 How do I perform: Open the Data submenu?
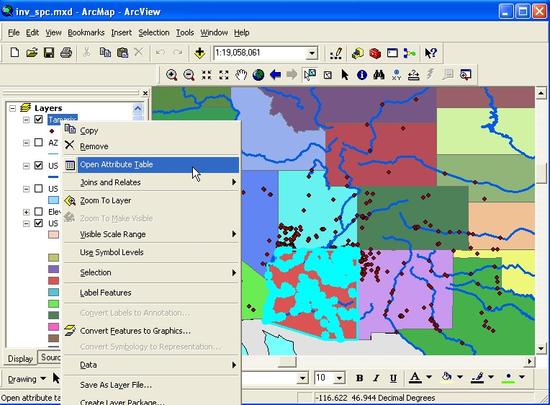point(152,365)
